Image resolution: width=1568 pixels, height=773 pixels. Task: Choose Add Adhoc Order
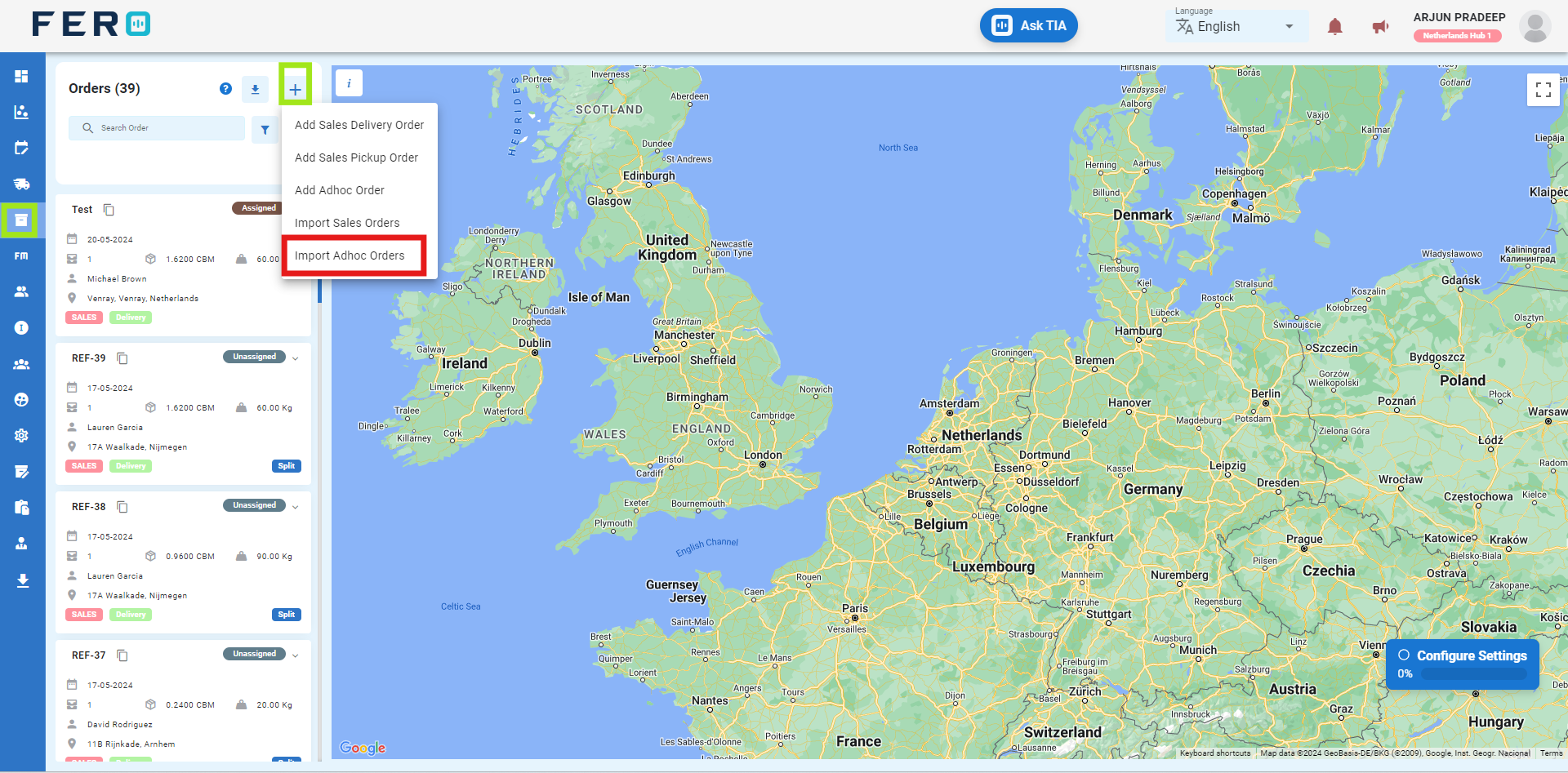tap(359, 190)
